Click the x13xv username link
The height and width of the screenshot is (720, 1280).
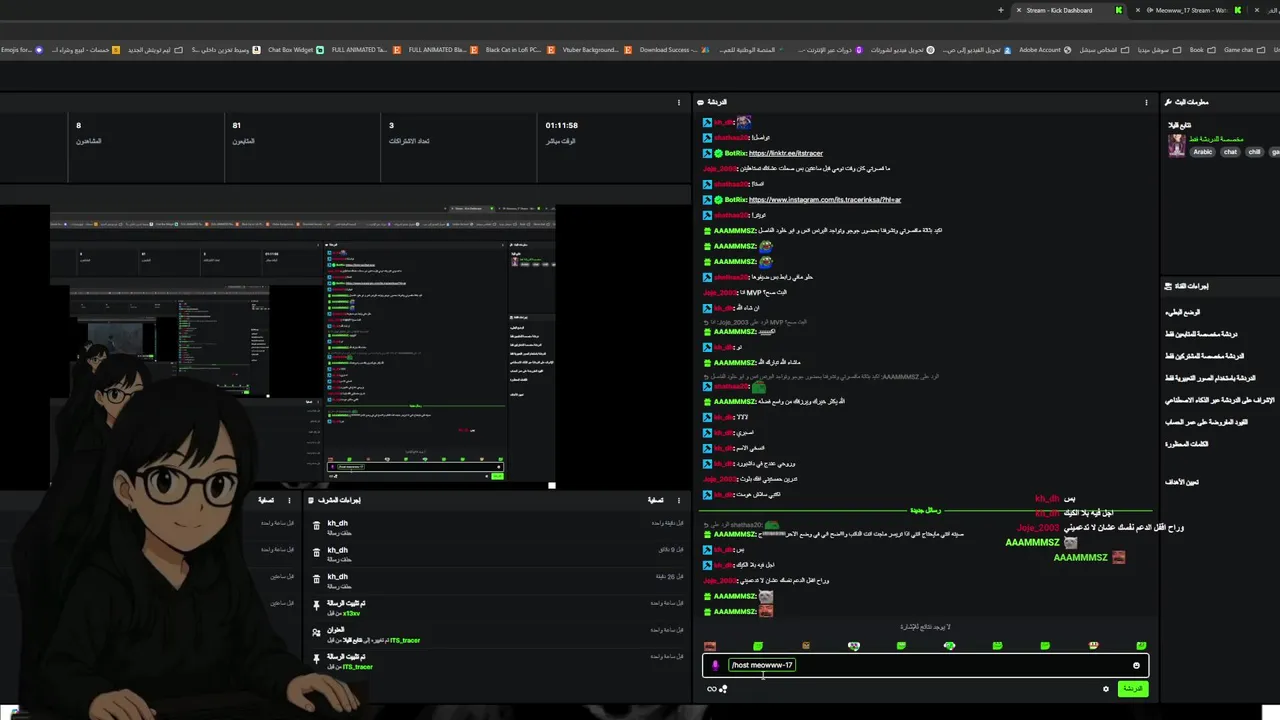click(351, 613)
